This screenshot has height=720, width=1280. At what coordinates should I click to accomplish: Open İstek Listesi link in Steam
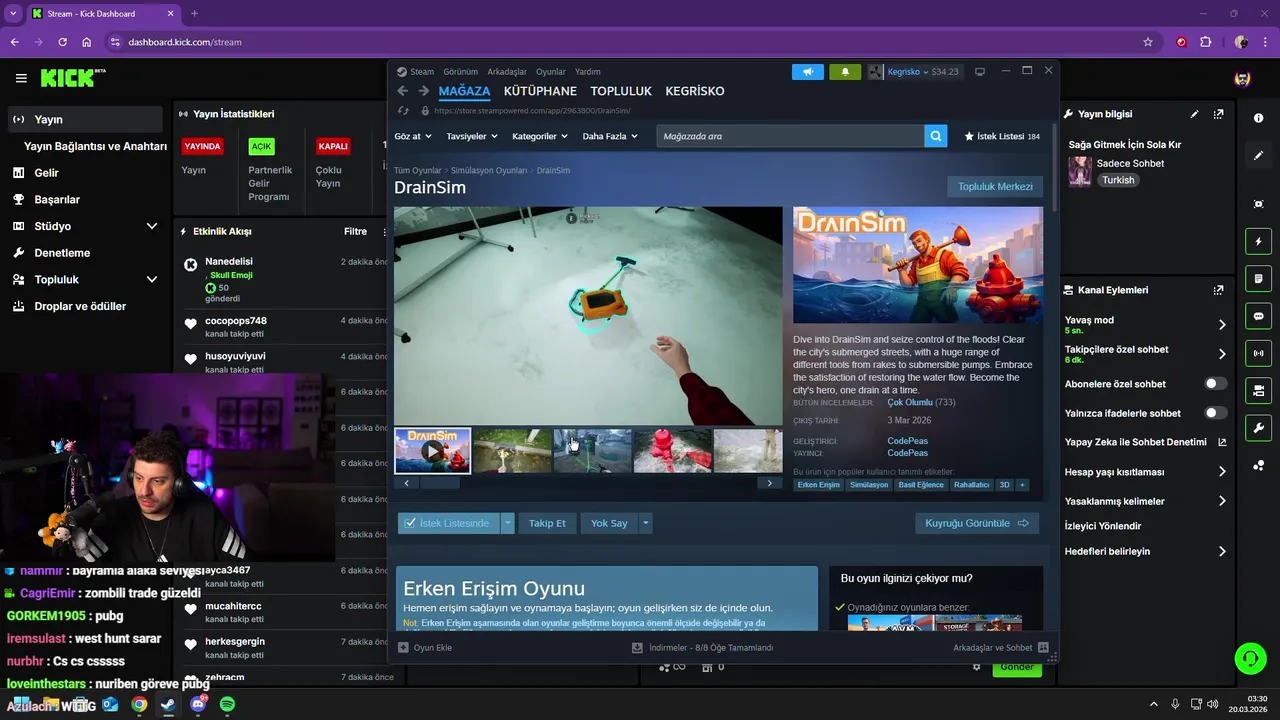coord(1002,136)
